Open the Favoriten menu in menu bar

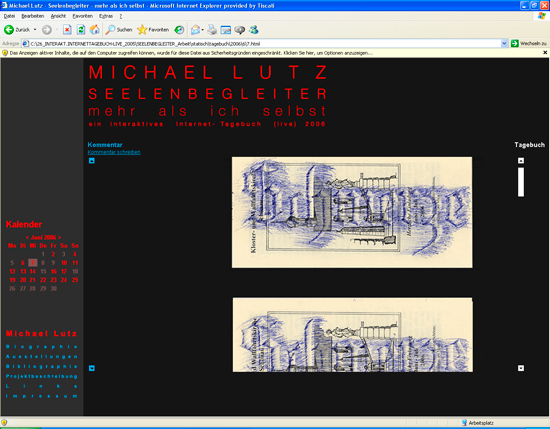pyautogui.click(x=82, y=16)
